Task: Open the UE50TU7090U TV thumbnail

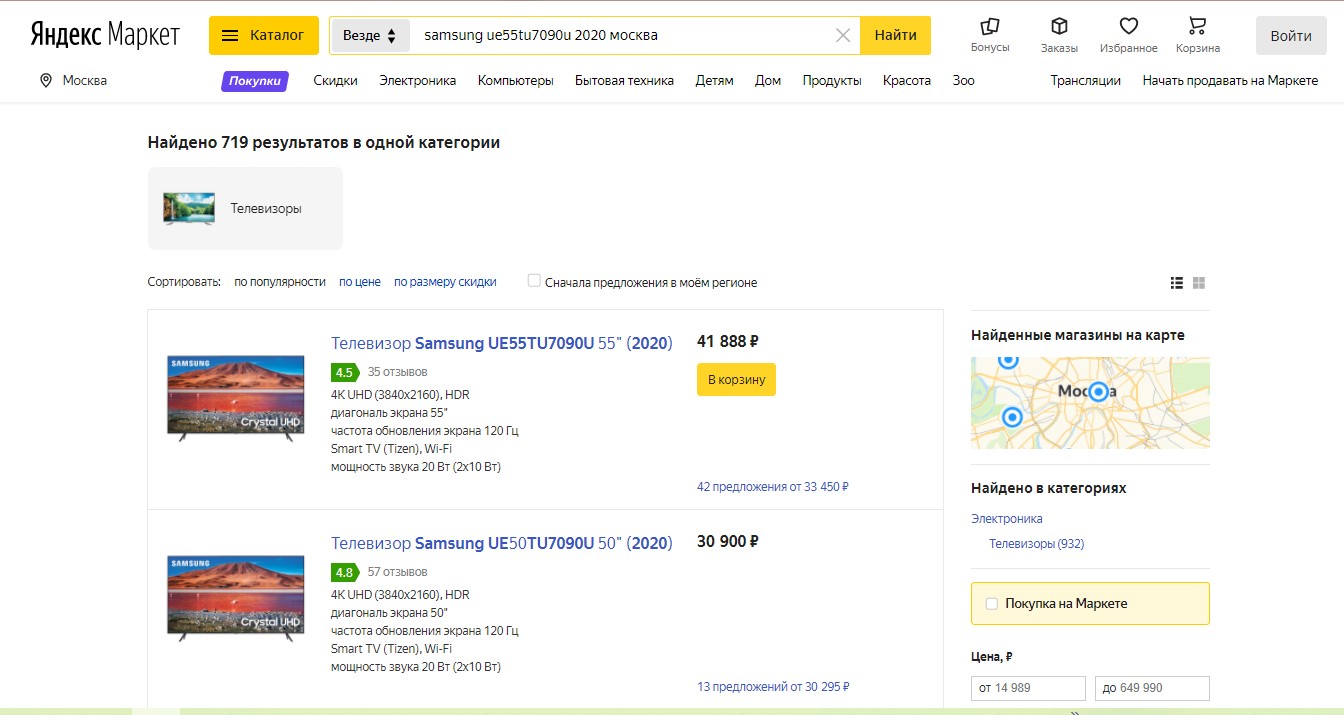Action: (235, 598)
